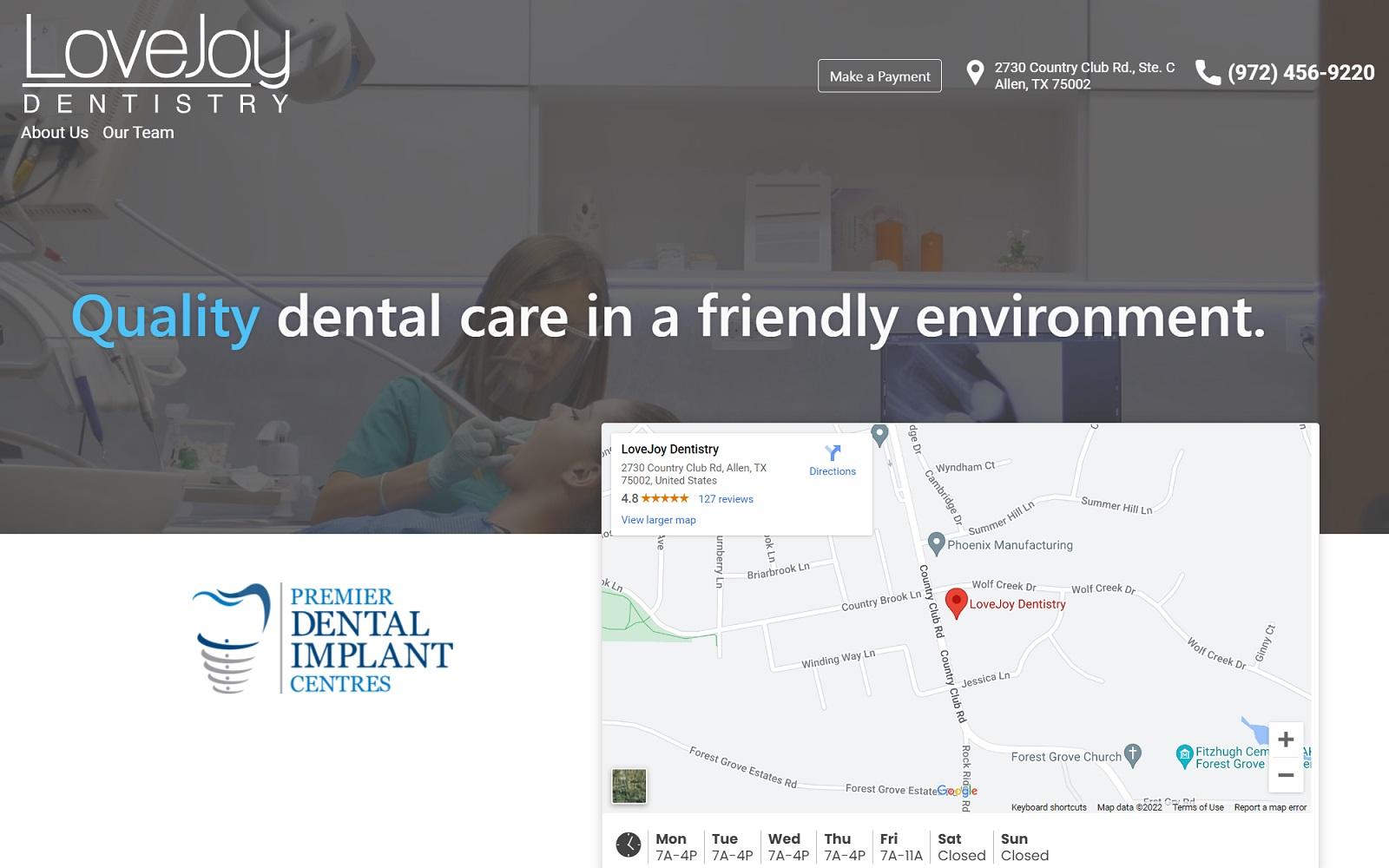
Task: Click the Google logo on map
Action: pyautogui.click(x=958, y=791)
